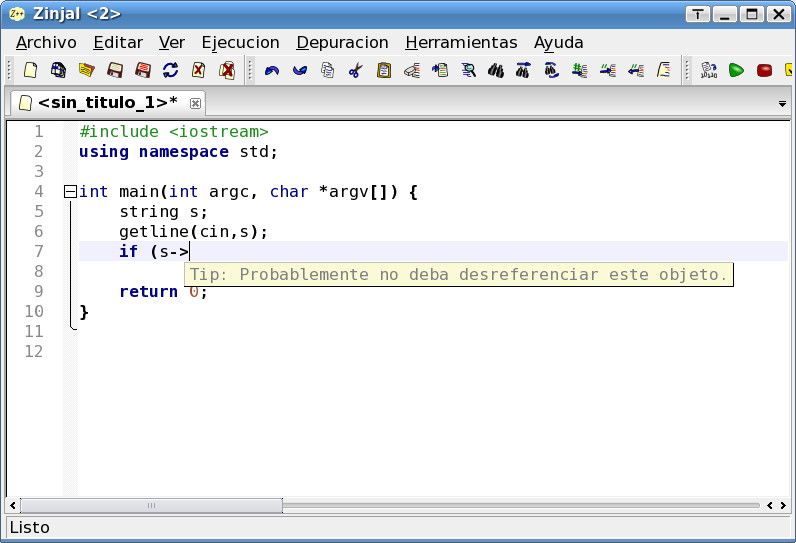Open the Ejecucion menu
This screenshot has height=543, width=796.
tap(240, 43)
